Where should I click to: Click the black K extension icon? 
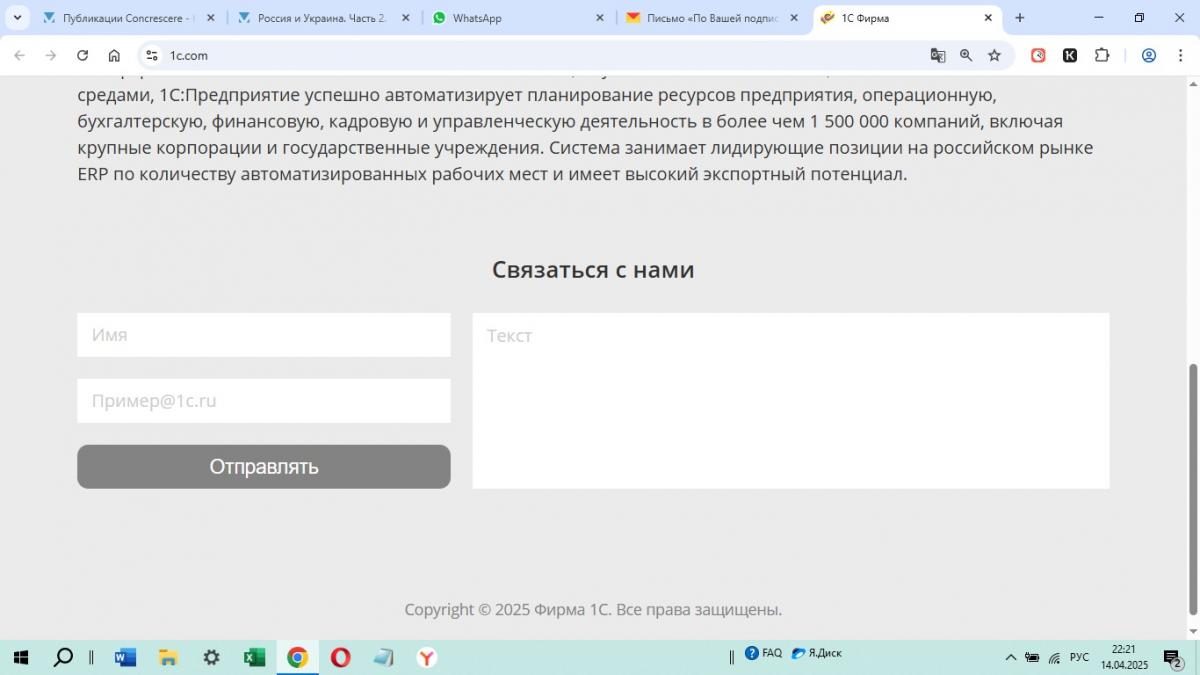[x=1070, y=56]
